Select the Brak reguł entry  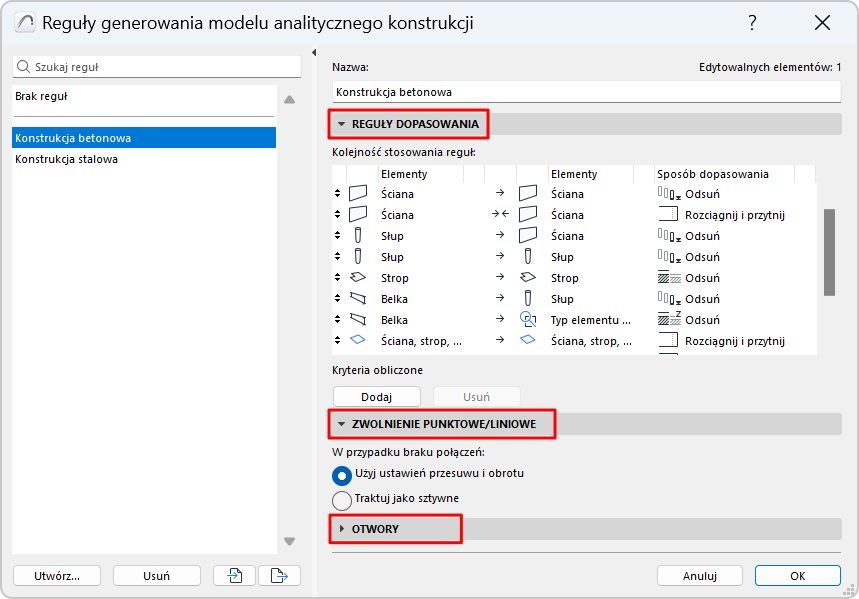(x=144, y=96)
